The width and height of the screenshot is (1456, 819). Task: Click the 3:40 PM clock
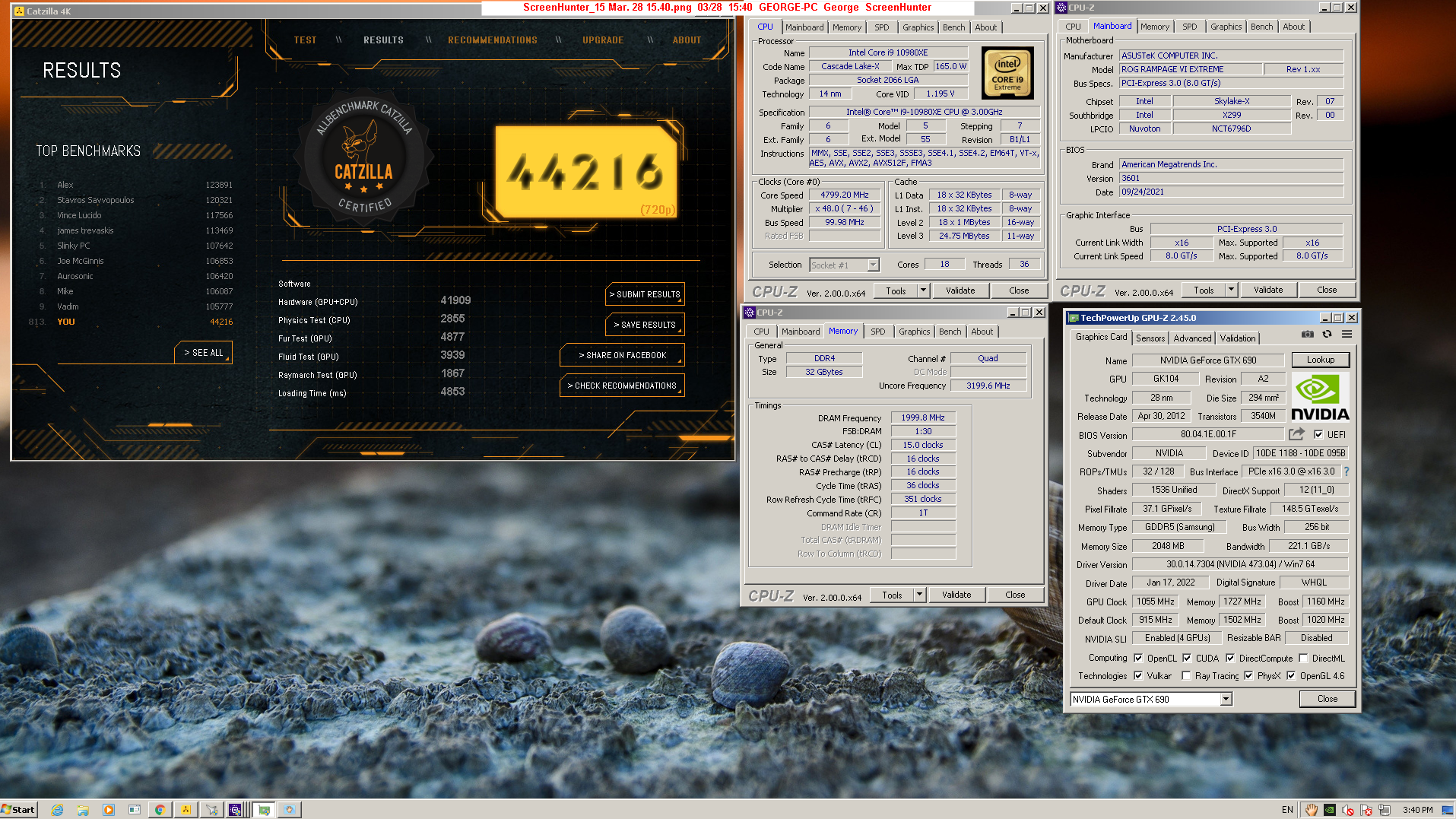point(1418,810)
